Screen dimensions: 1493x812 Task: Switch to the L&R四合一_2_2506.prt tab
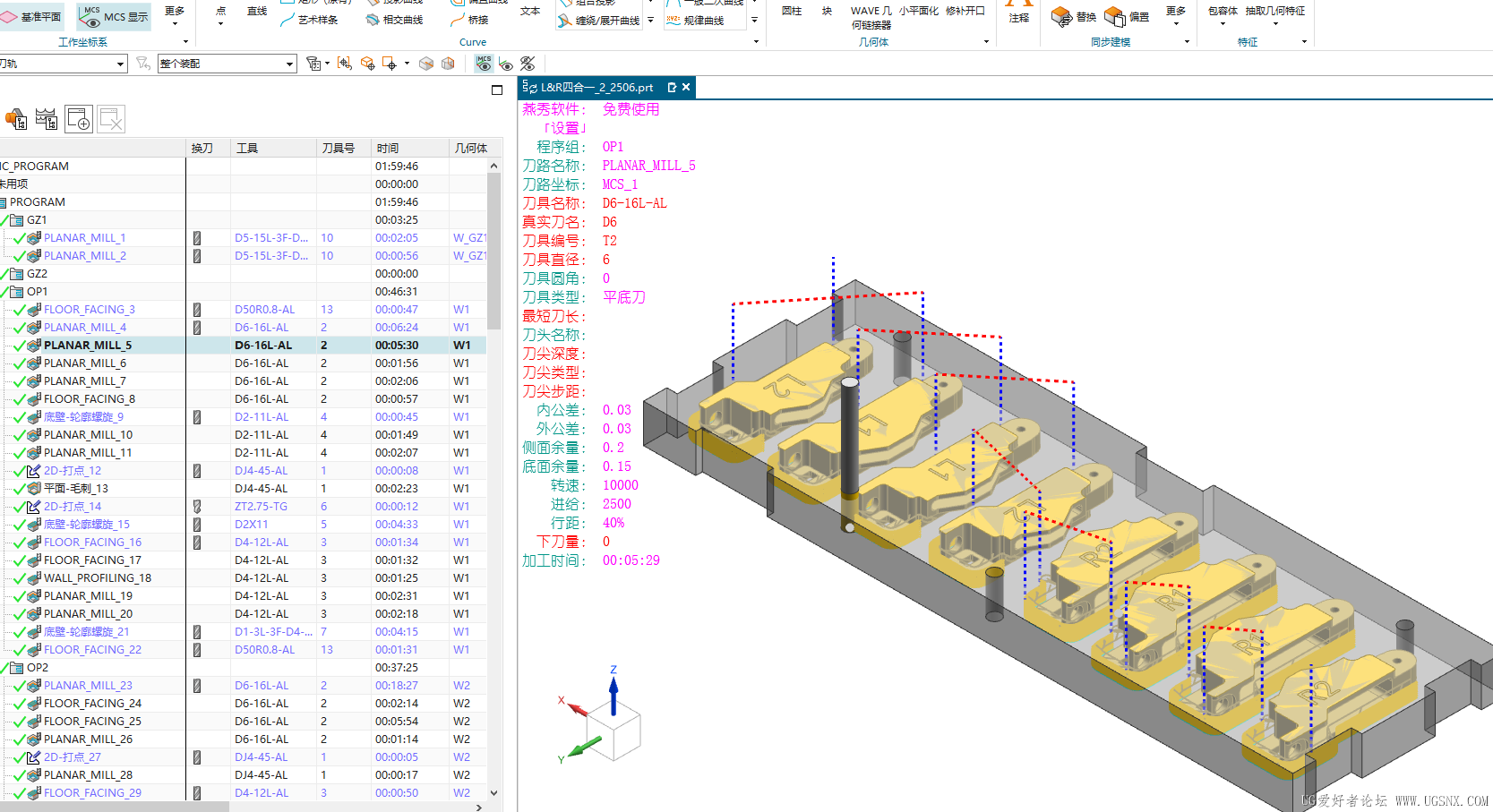(596, 88)
